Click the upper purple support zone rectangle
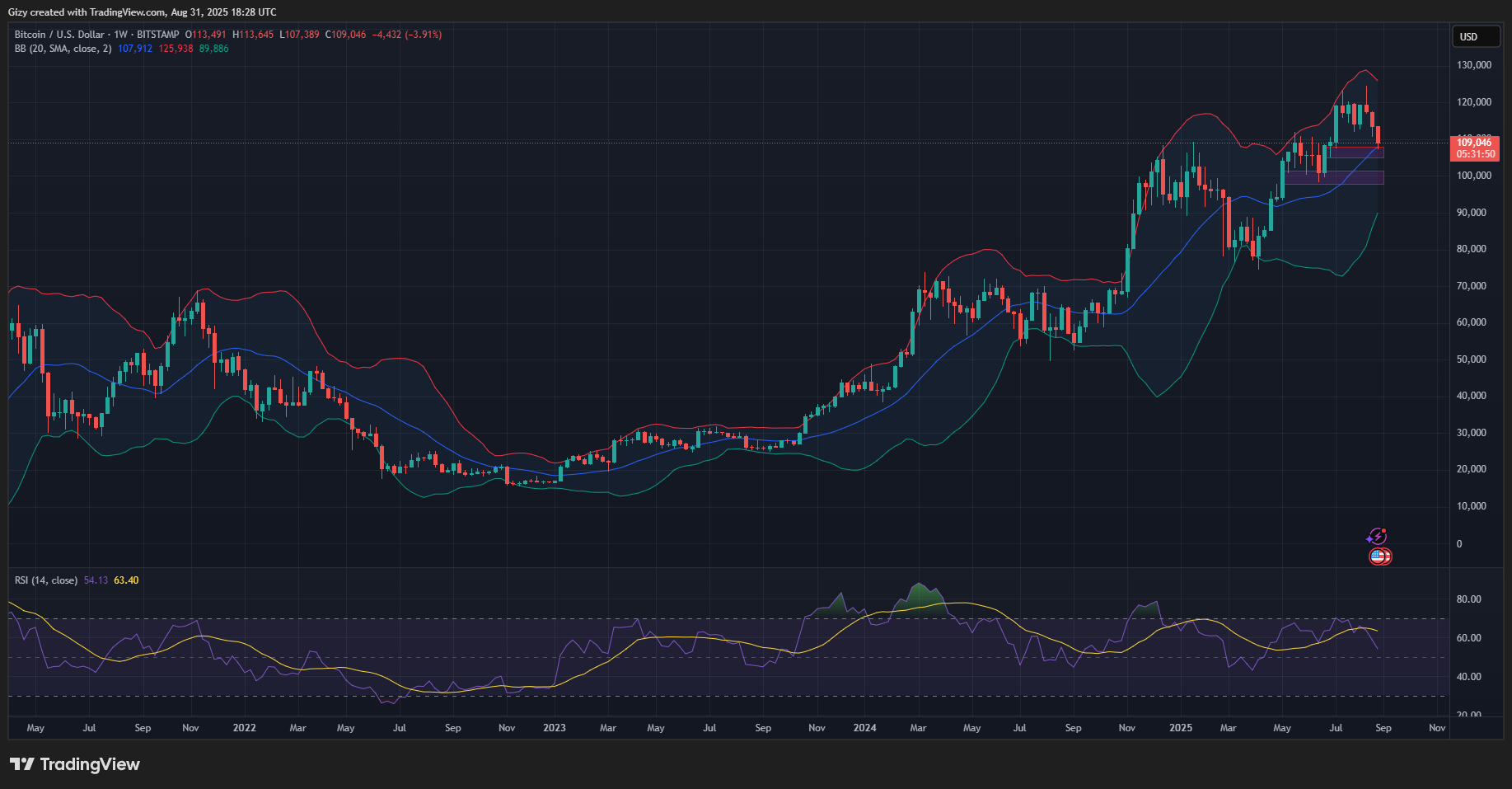The image size is (1512, 789). (1356, 153)
